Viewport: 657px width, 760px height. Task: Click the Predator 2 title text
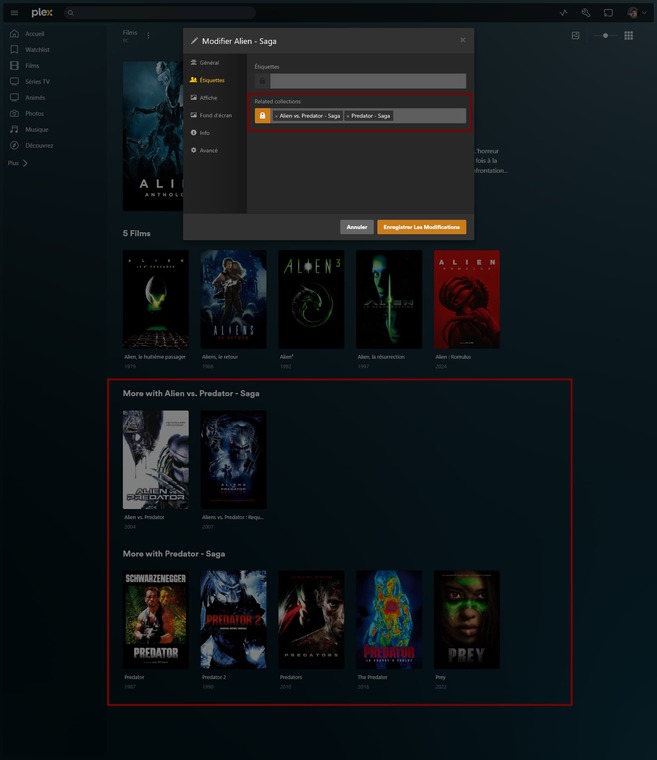point(214,677)
